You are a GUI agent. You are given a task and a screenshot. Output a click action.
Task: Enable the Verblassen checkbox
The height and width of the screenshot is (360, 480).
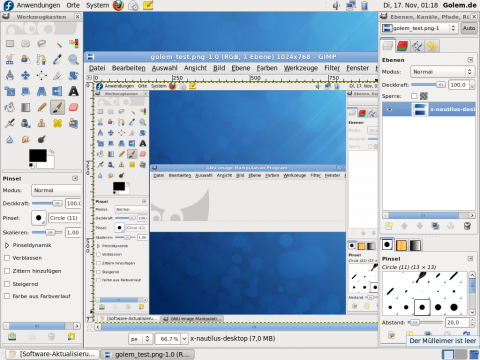point(7,258)
